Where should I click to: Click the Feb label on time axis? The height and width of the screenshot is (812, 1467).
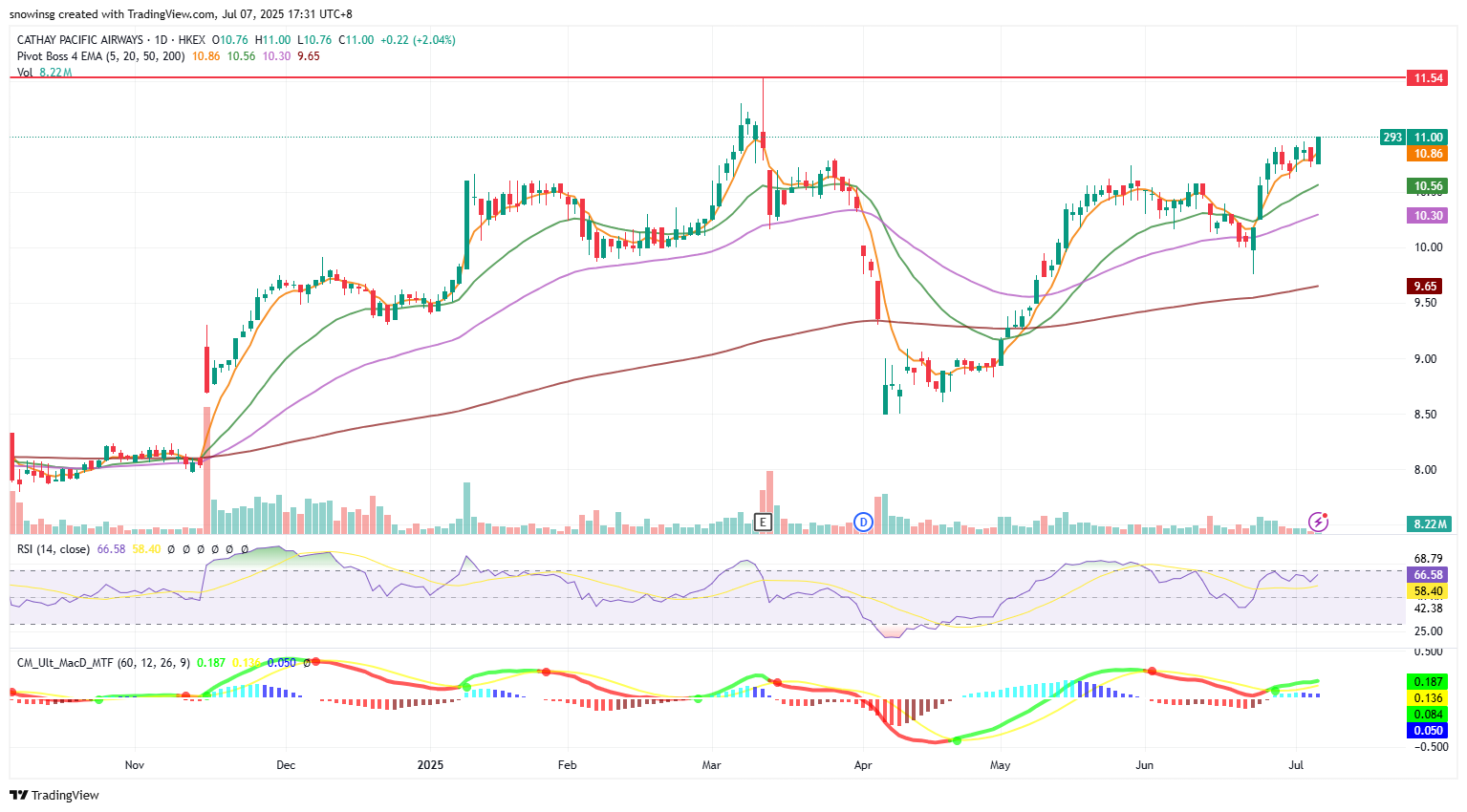click(x=568, y=765)
